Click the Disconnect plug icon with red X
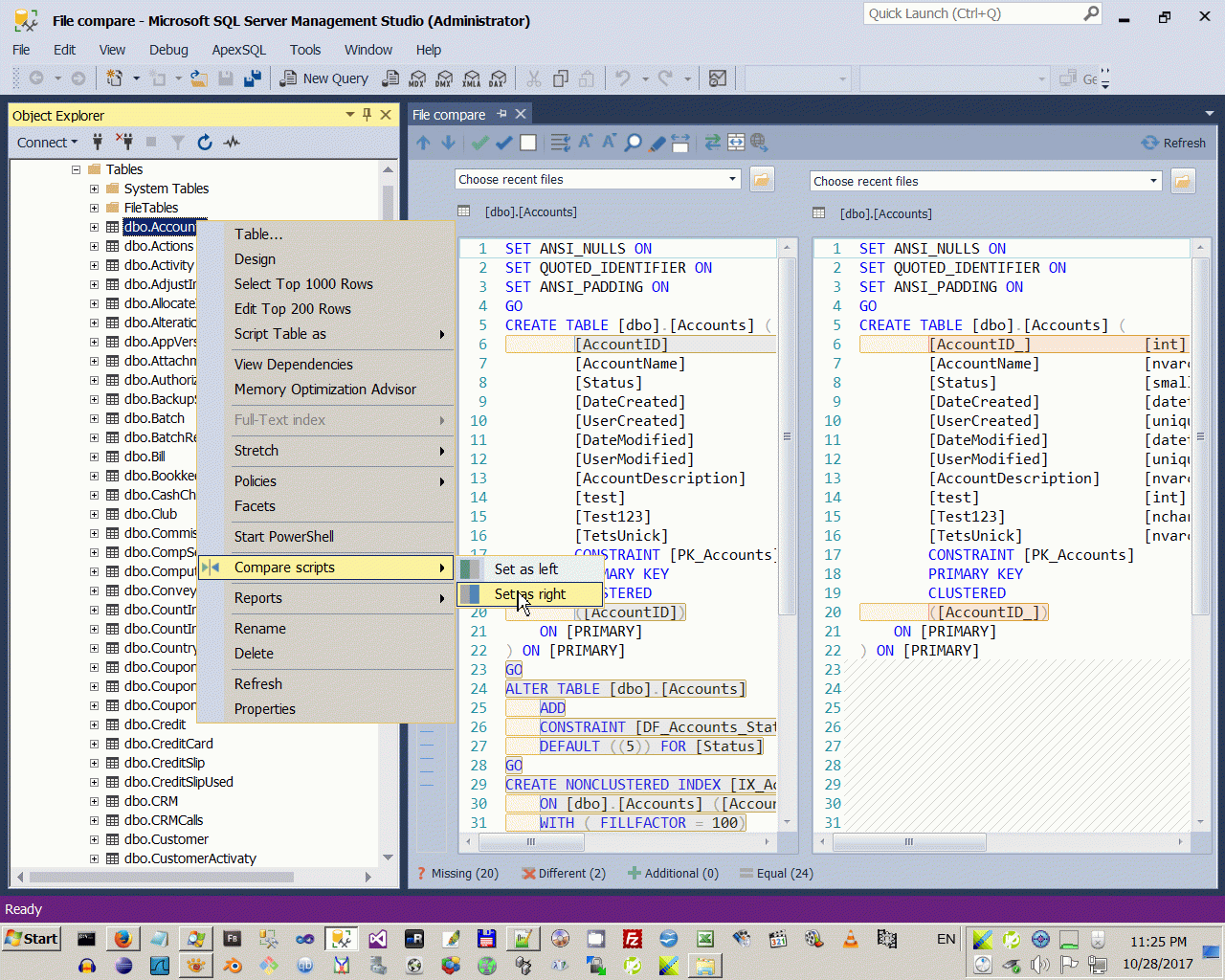 (124, 143)
